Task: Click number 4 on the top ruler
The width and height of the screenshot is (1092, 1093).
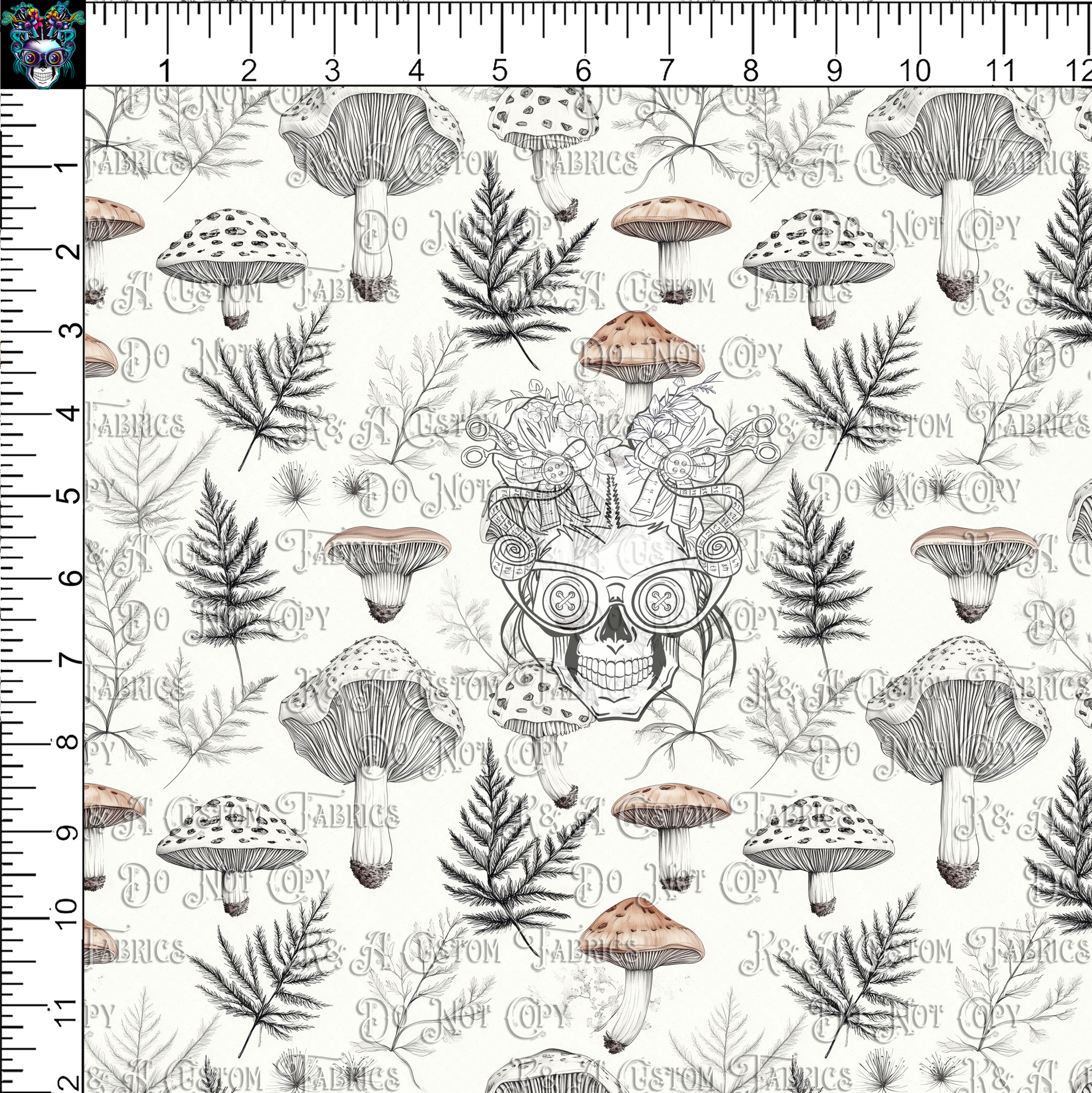Action: click(416, 71)
